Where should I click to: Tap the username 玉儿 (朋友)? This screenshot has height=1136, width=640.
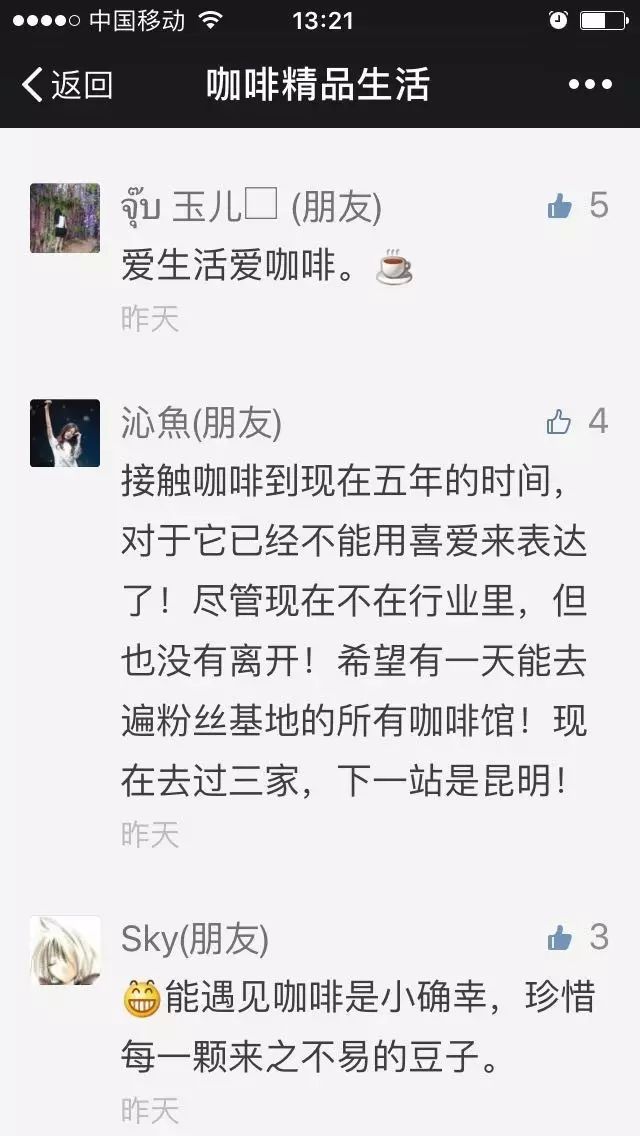coord(251,209)
